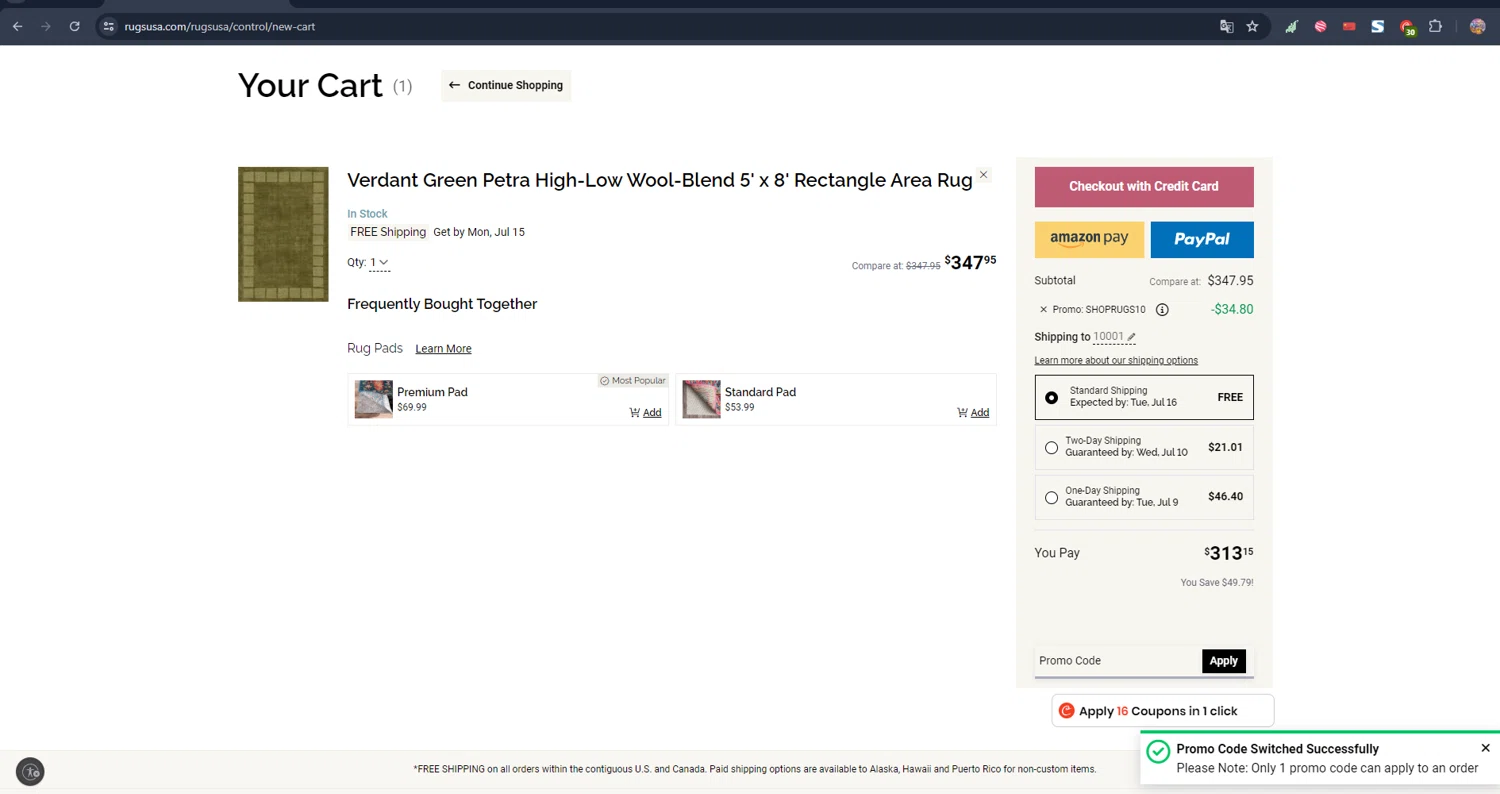Viewport: 1500px width, 794px height.
Task: Open shipping options learn more link
Action: (x=1116, y=360)
